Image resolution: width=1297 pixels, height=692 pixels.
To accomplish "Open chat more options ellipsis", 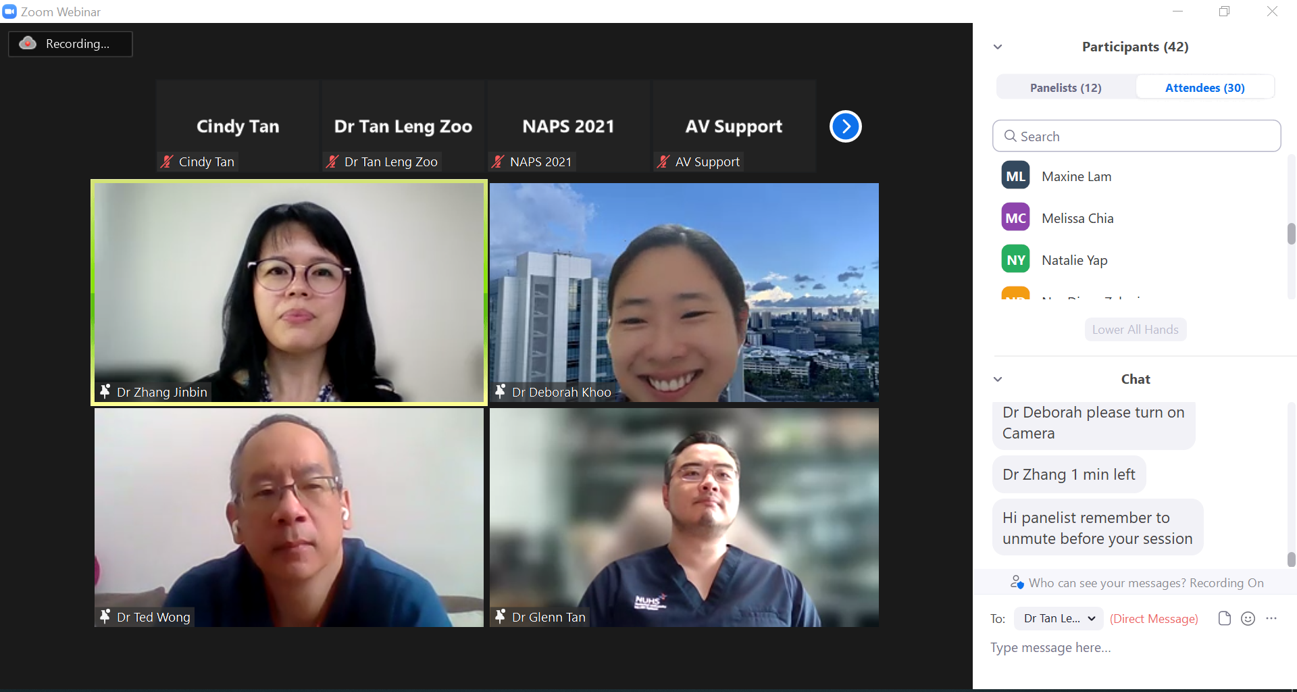I will pos(1272,619).
